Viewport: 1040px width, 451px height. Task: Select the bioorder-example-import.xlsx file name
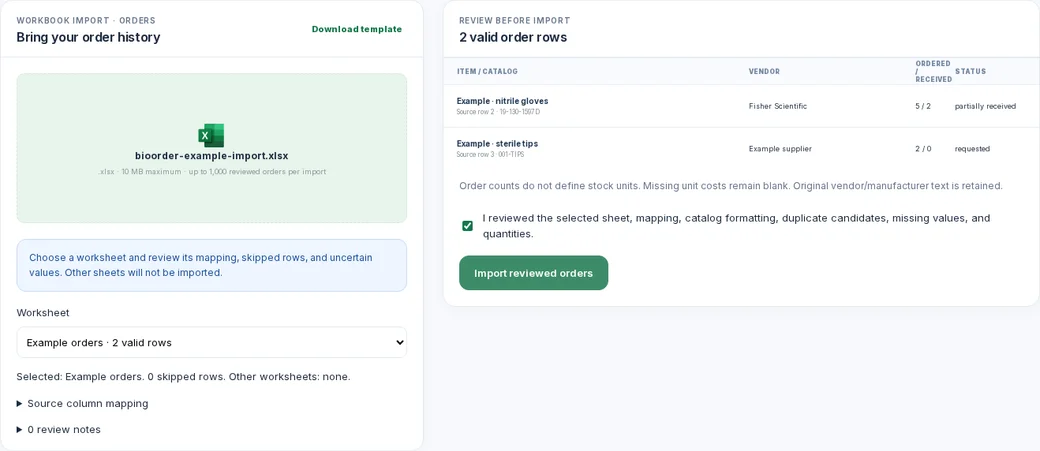212,157
